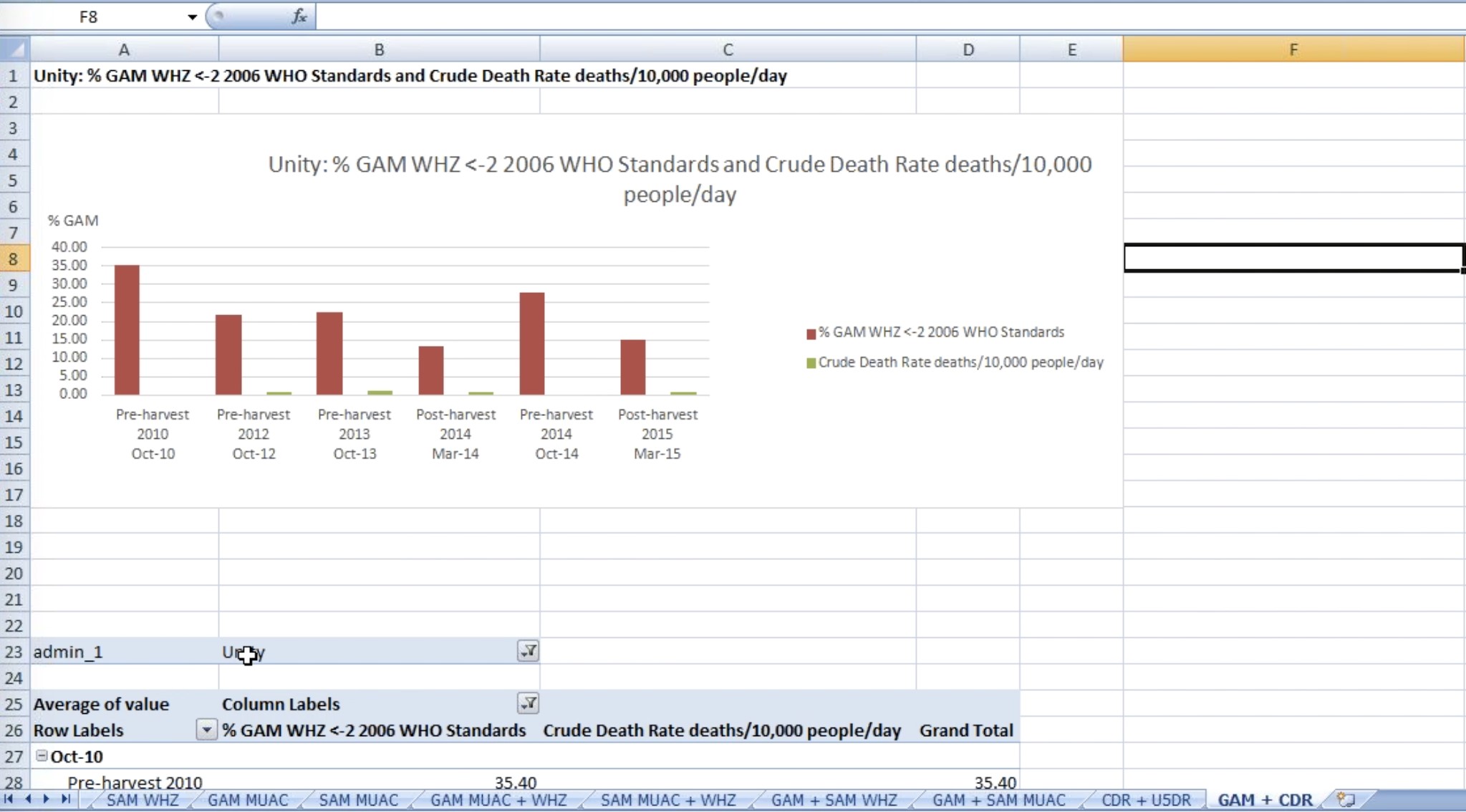
Task: Switch to the SAM WHZ sheet tab
Action: (x=142, y=800)
